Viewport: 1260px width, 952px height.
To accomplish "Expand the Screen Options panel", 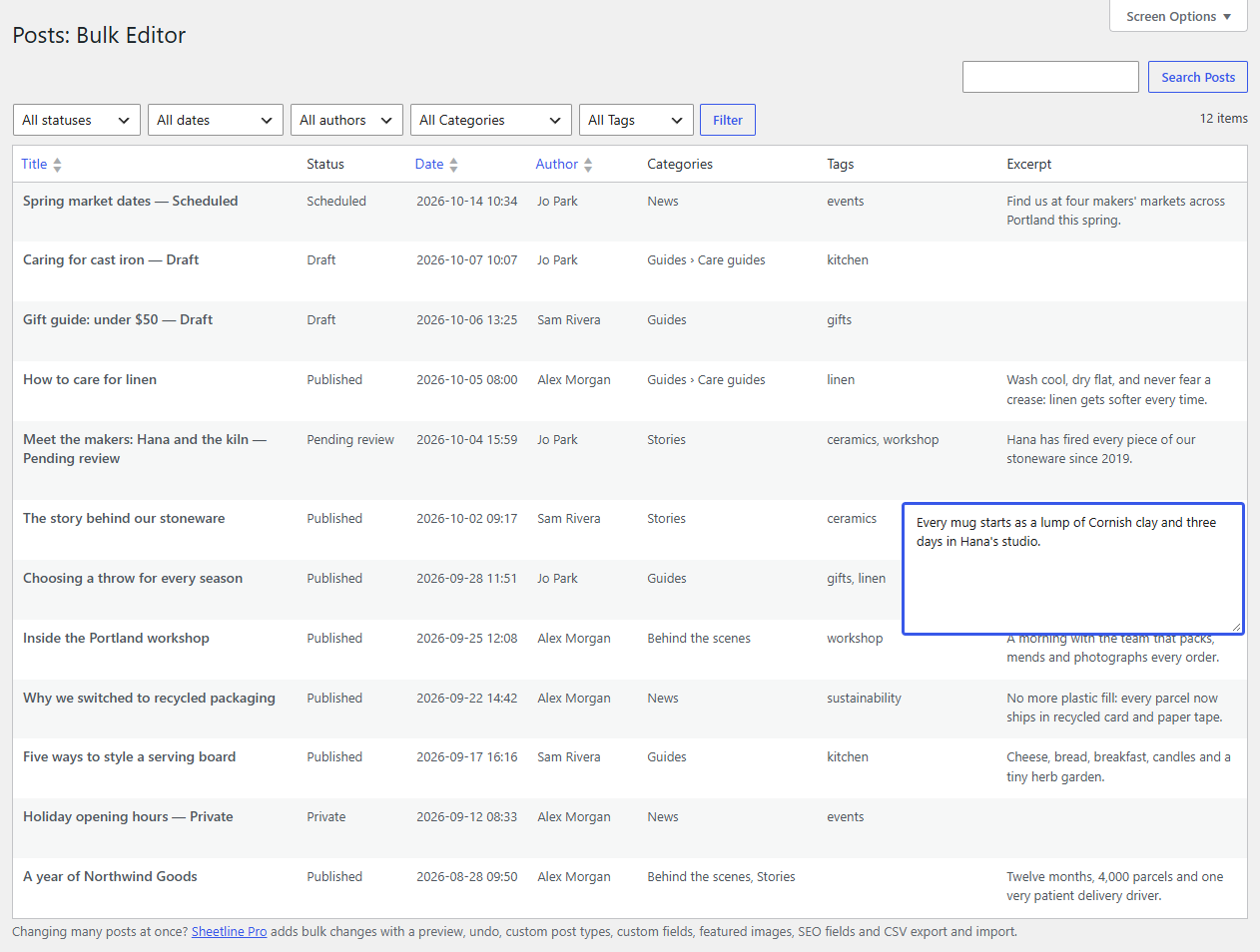I will (1179, 16).
